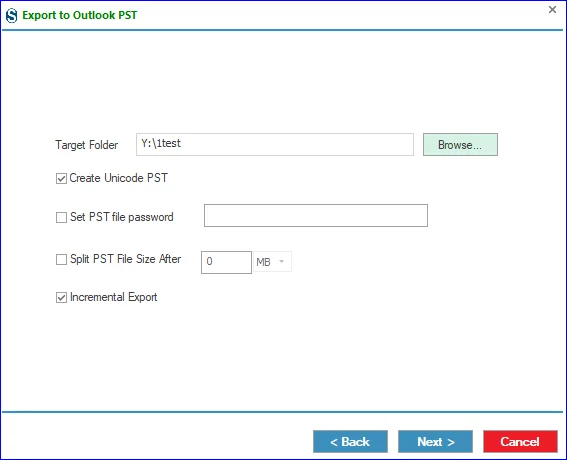Cancel the PST export wizard
Viewport: 567px width, 460px height.
click(520, 442)
